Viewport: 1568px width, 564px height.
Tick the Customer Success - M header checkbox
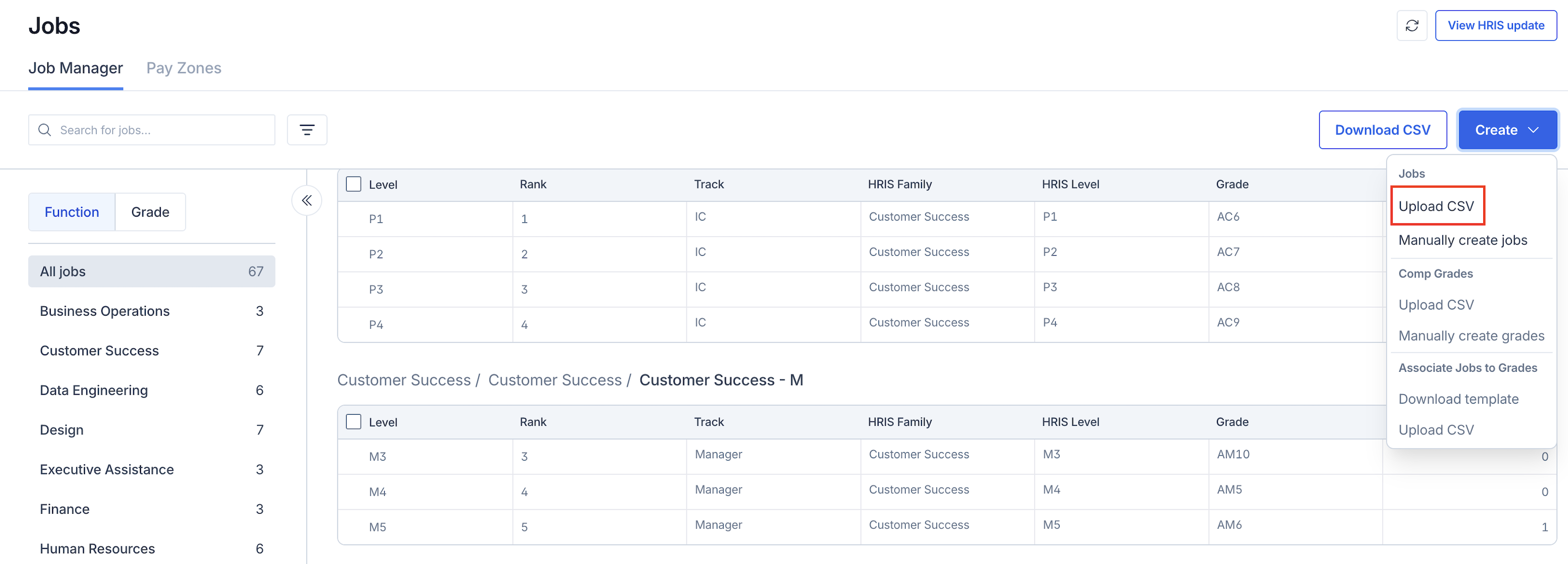coord(353,422)
